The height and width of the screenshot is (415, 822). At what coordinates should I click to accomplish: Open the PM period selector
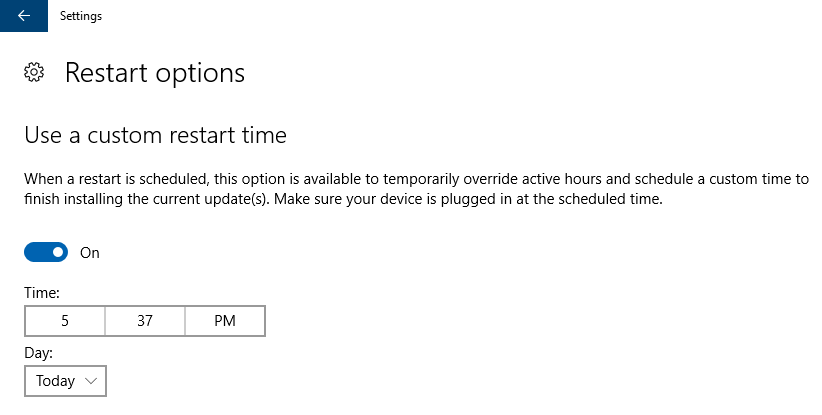coord(225,321)
